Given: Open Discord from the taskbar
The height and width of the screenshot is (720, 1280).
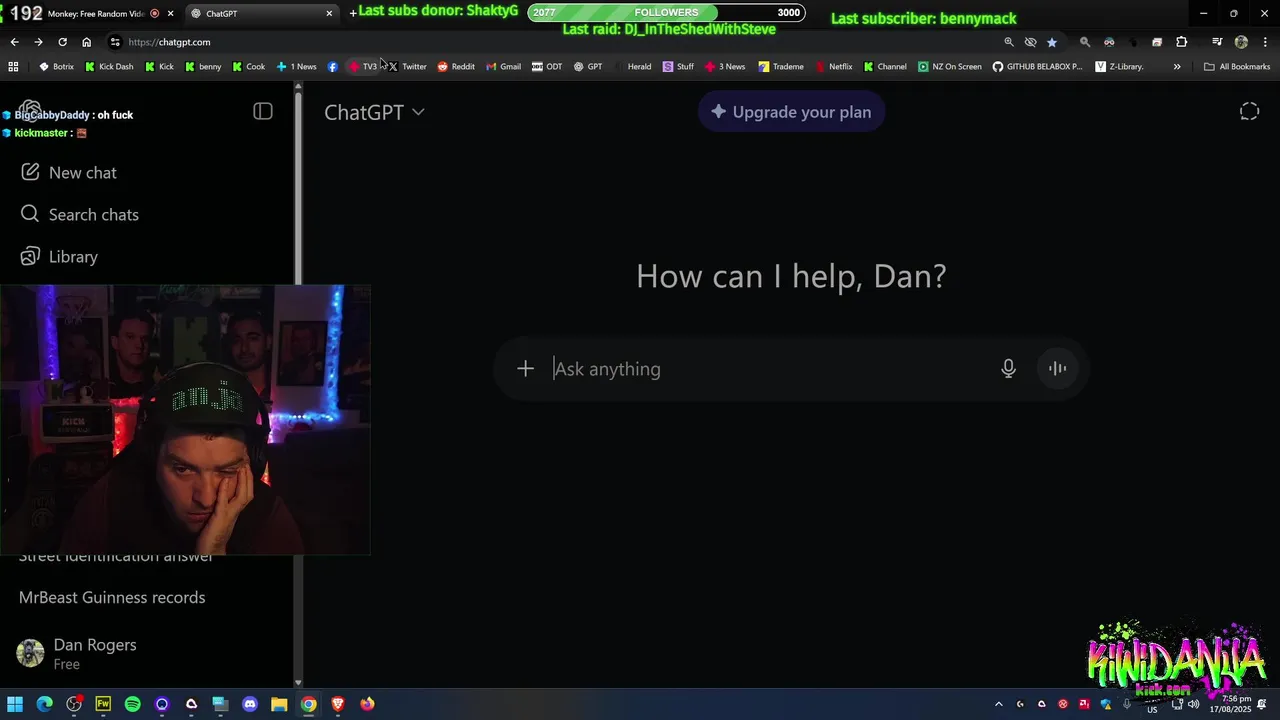Looking at the screenshot, I should [x=250, y=704].
